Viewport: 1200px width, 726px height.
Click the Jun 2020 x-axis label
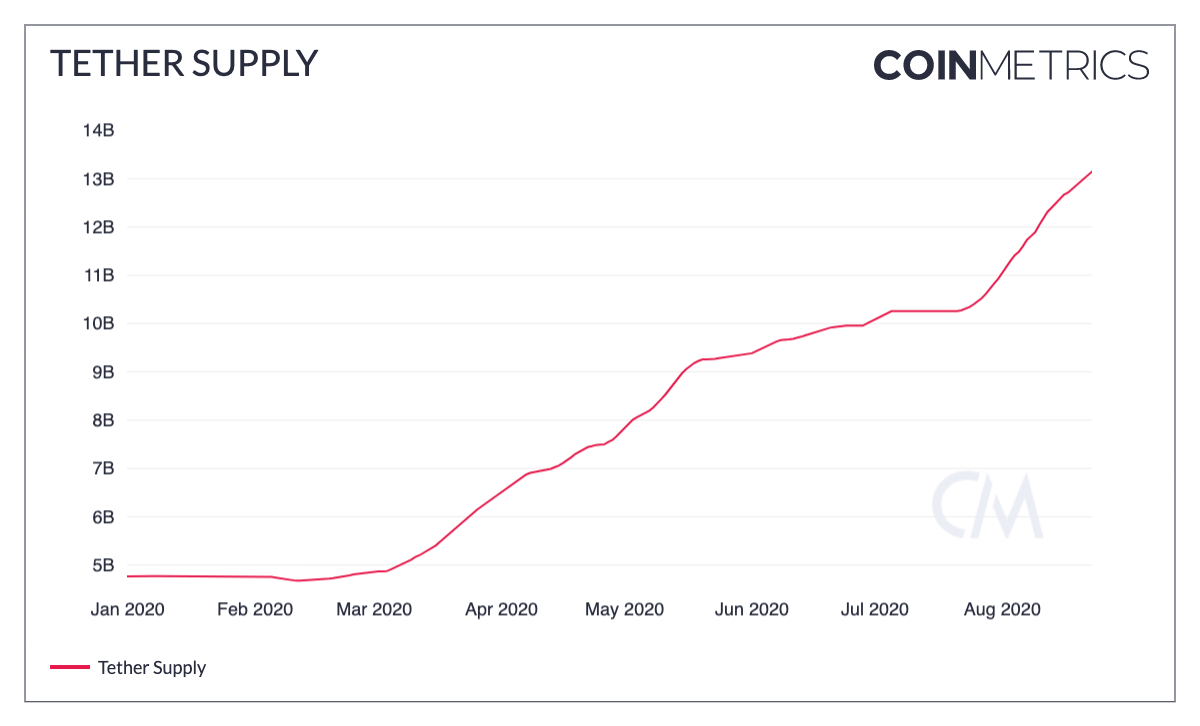(752, 609)
